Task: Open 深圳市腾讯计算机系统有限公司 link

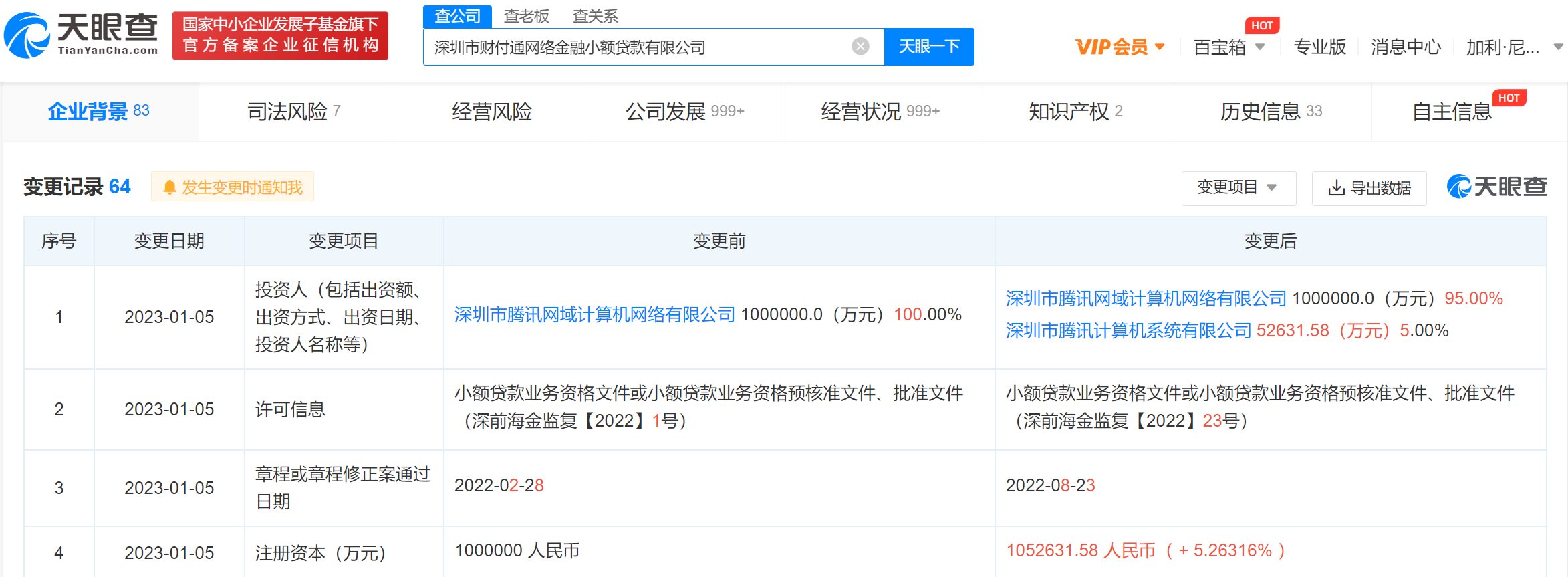Action: click(1128, 330)
